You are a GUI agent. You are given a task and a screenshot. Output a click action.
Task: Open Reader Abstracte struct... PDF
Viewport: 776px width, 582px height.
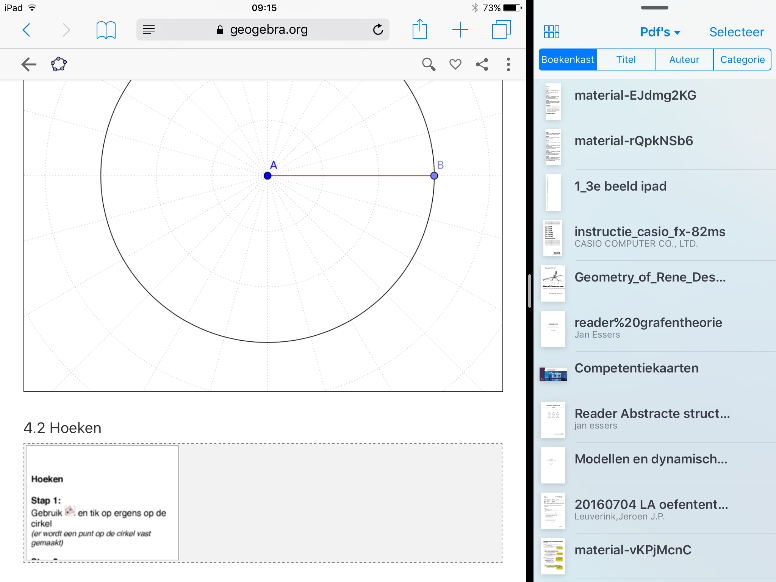coord(657,421)
